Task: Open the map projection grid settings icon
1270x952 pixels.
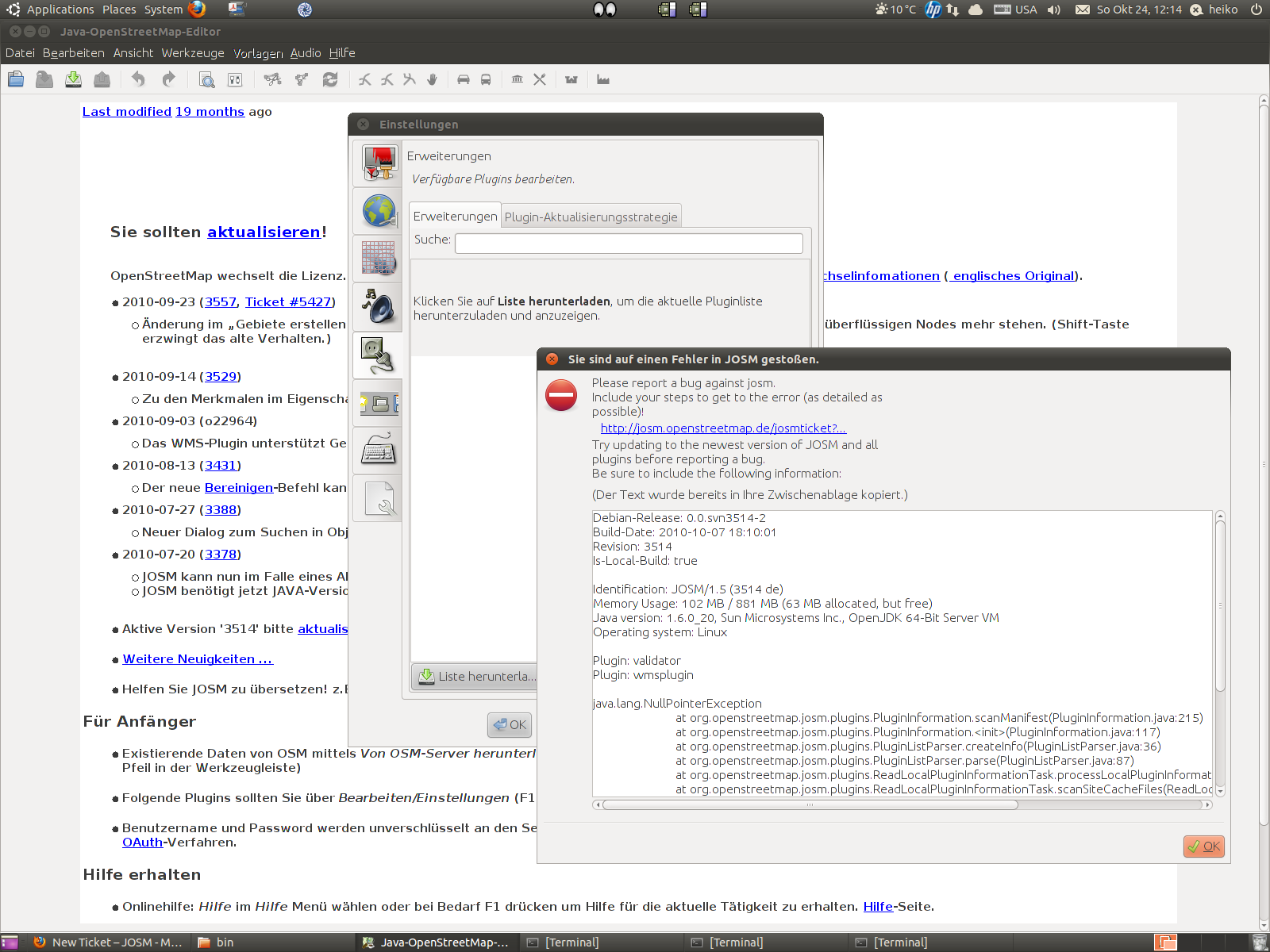Action: (x=379, y=259)
